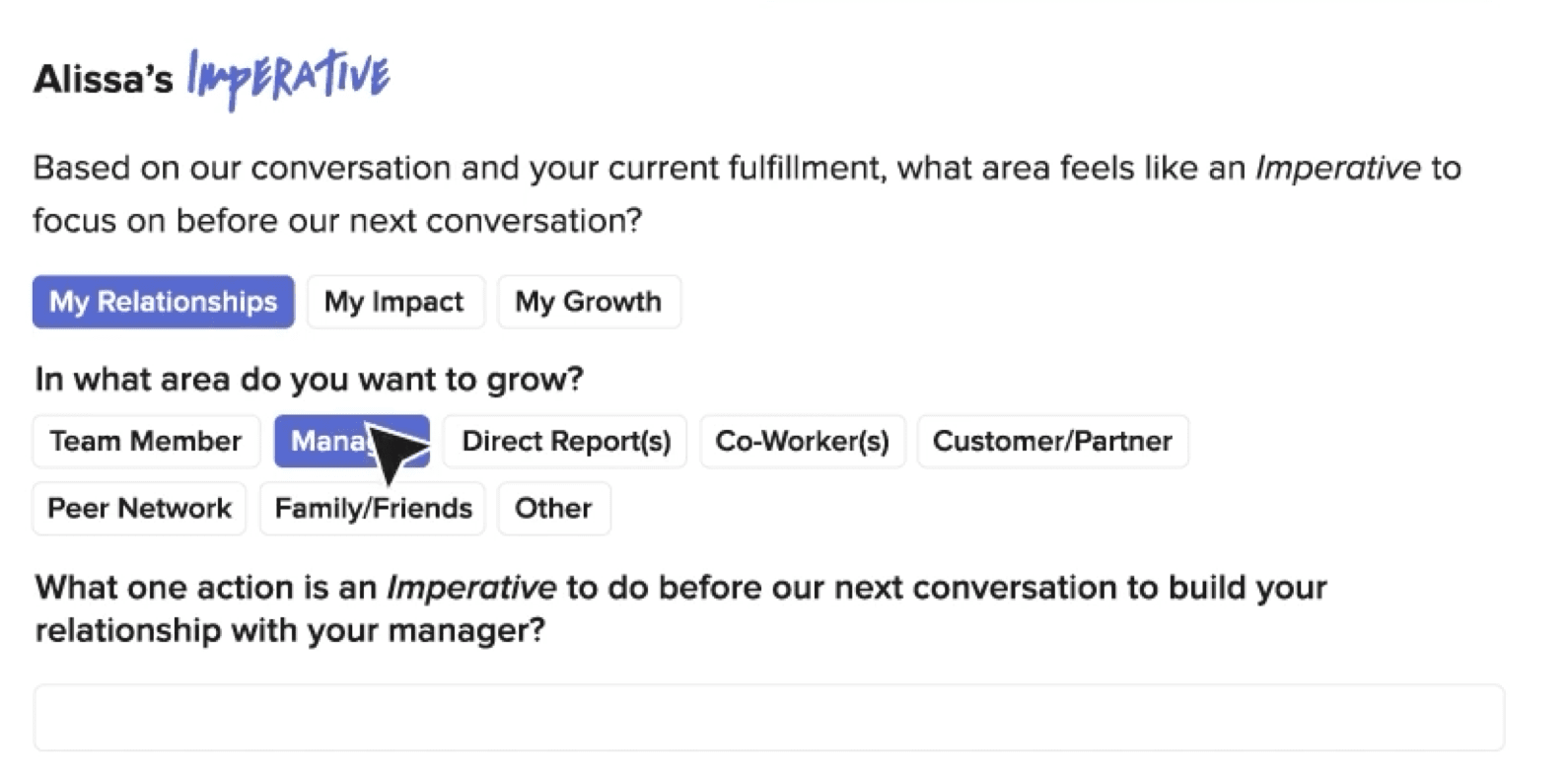
Task: Choose the Family/Friends pill
Action: tap(373, 508)
